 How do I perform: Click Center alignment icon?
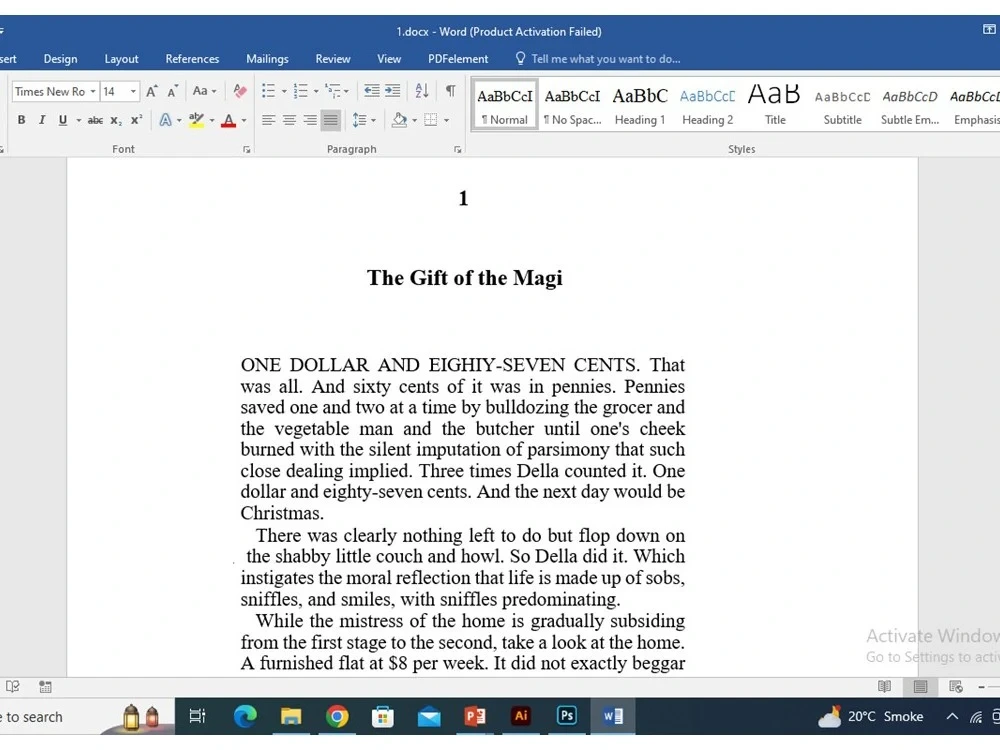(290, 120)
